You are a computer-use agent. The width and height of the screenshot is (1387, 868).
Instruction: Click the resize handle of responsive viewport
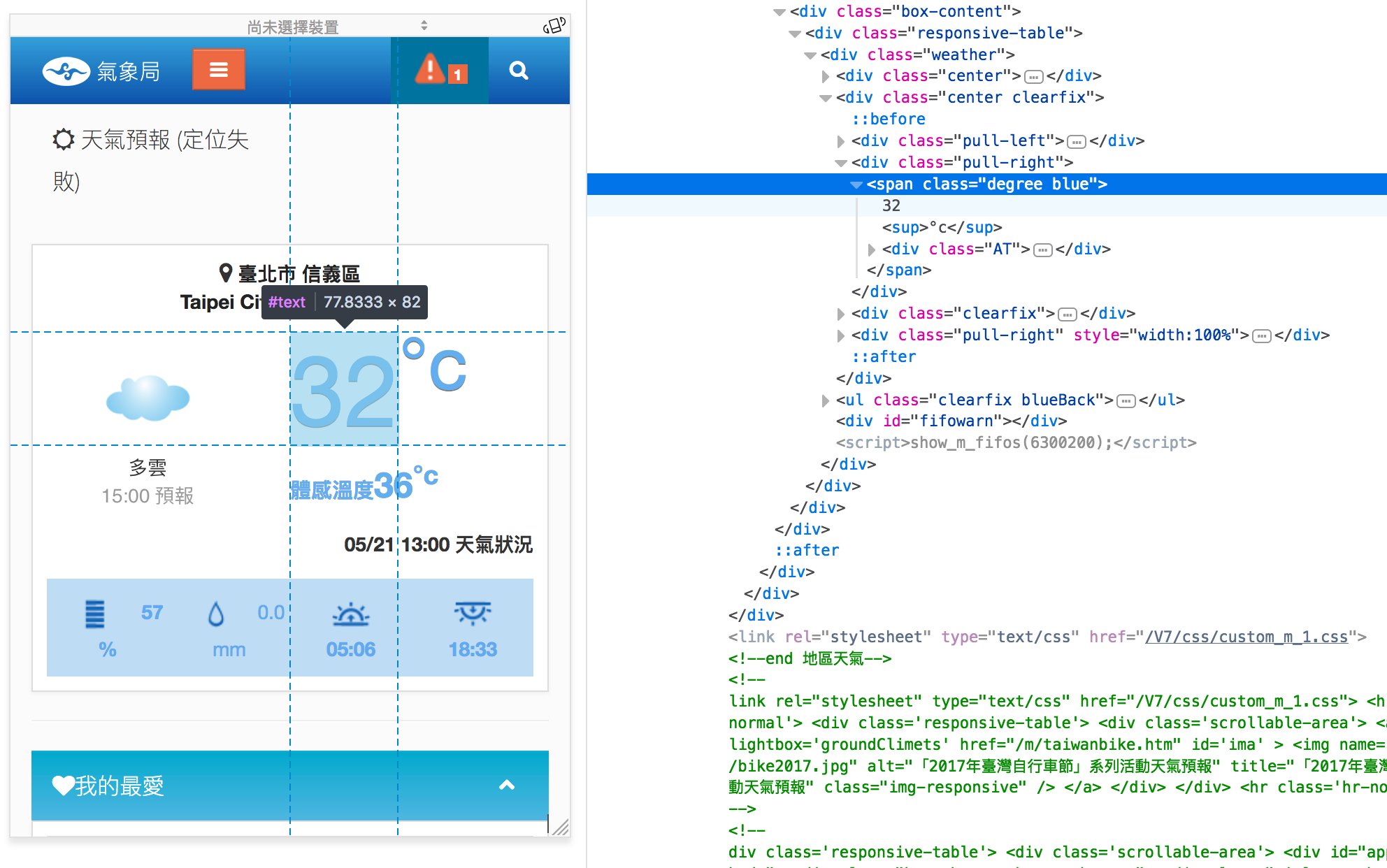[561, 827]
